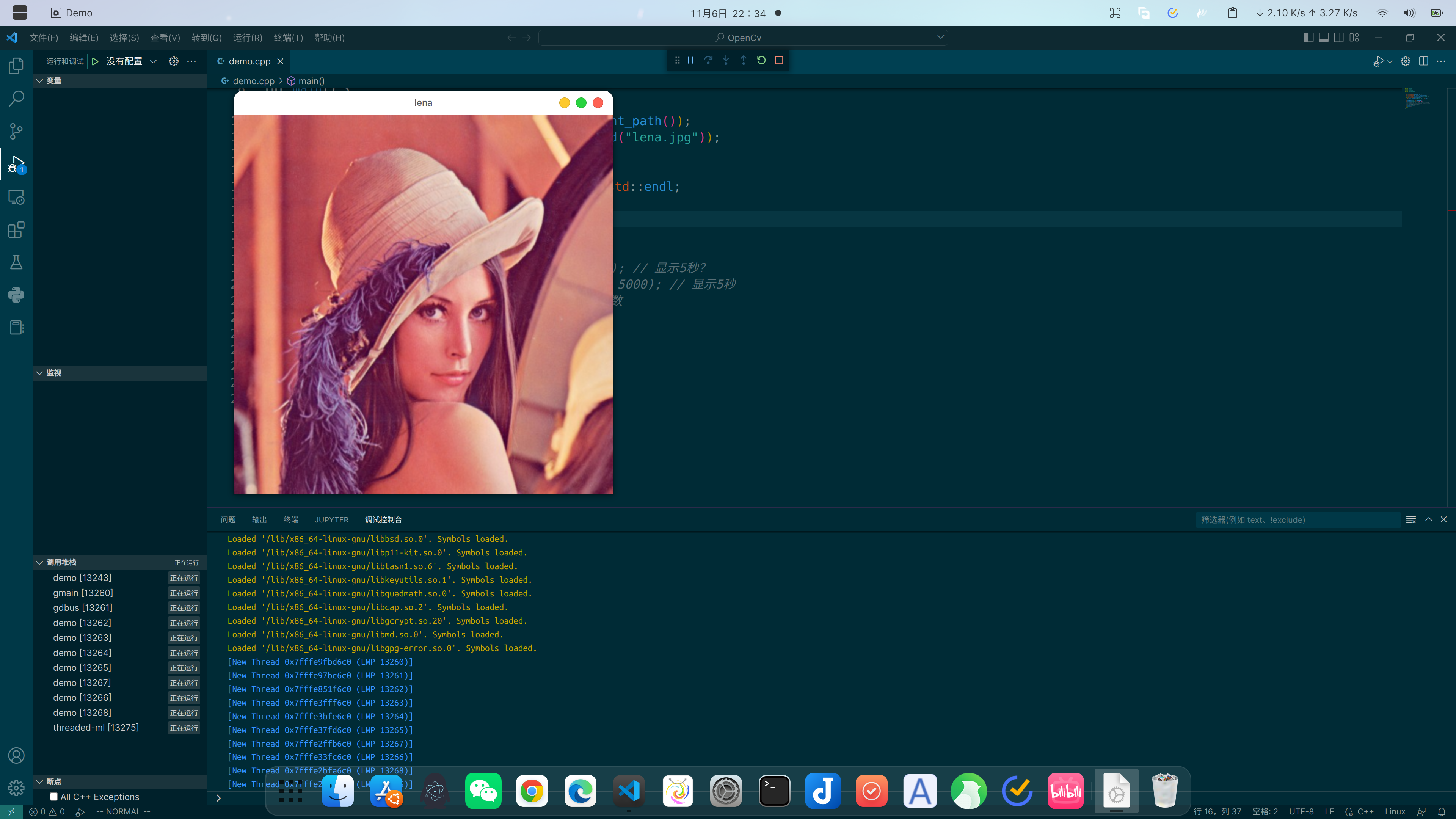Collapse the 监视 watch section
The height and width of the screenshot is (819, 1456).
click(x=39, y=373)
